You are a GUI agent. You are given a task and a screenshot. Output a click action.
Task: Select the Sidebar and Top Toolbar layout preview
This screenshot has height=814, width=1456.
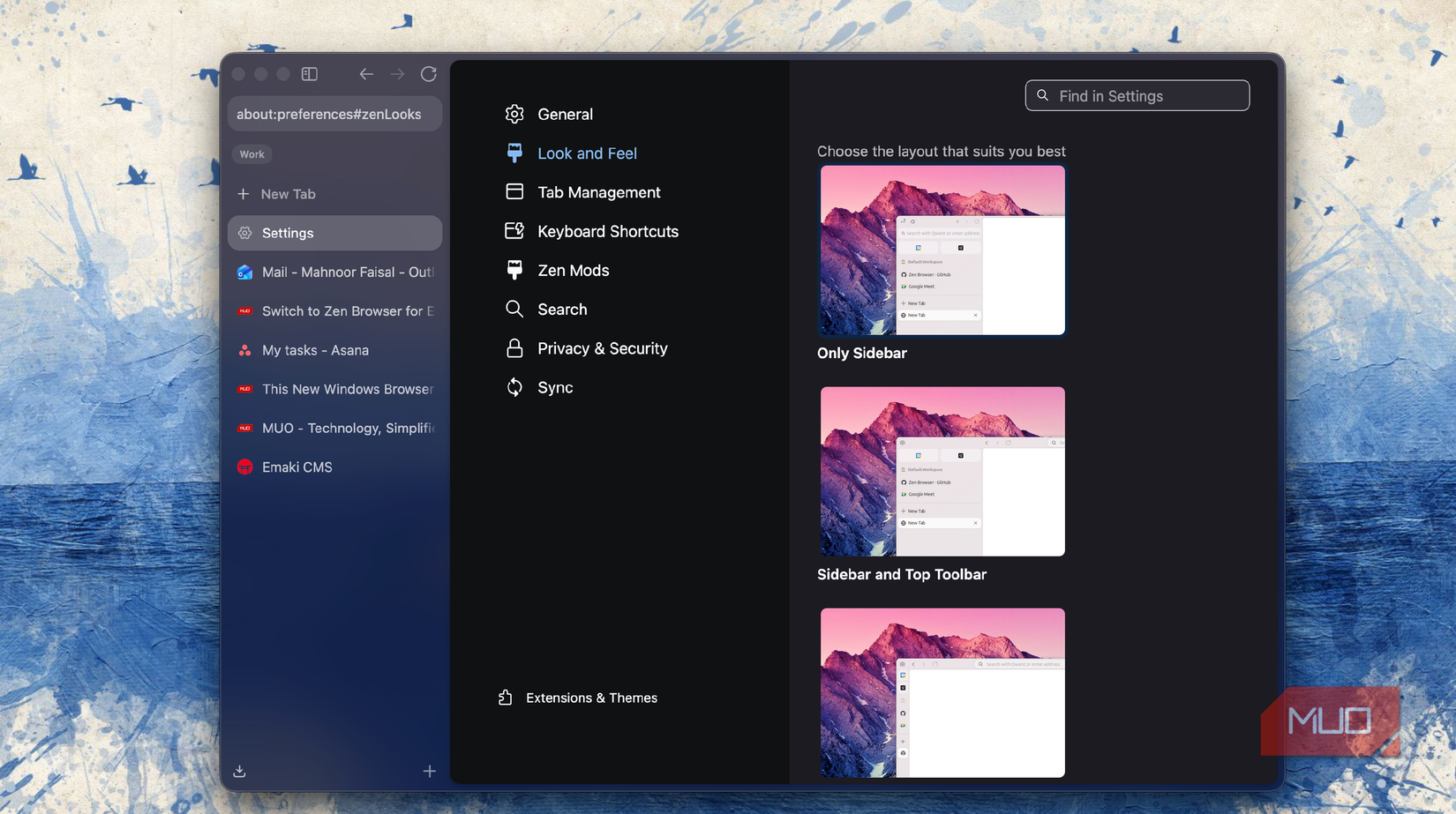(942, 471)
